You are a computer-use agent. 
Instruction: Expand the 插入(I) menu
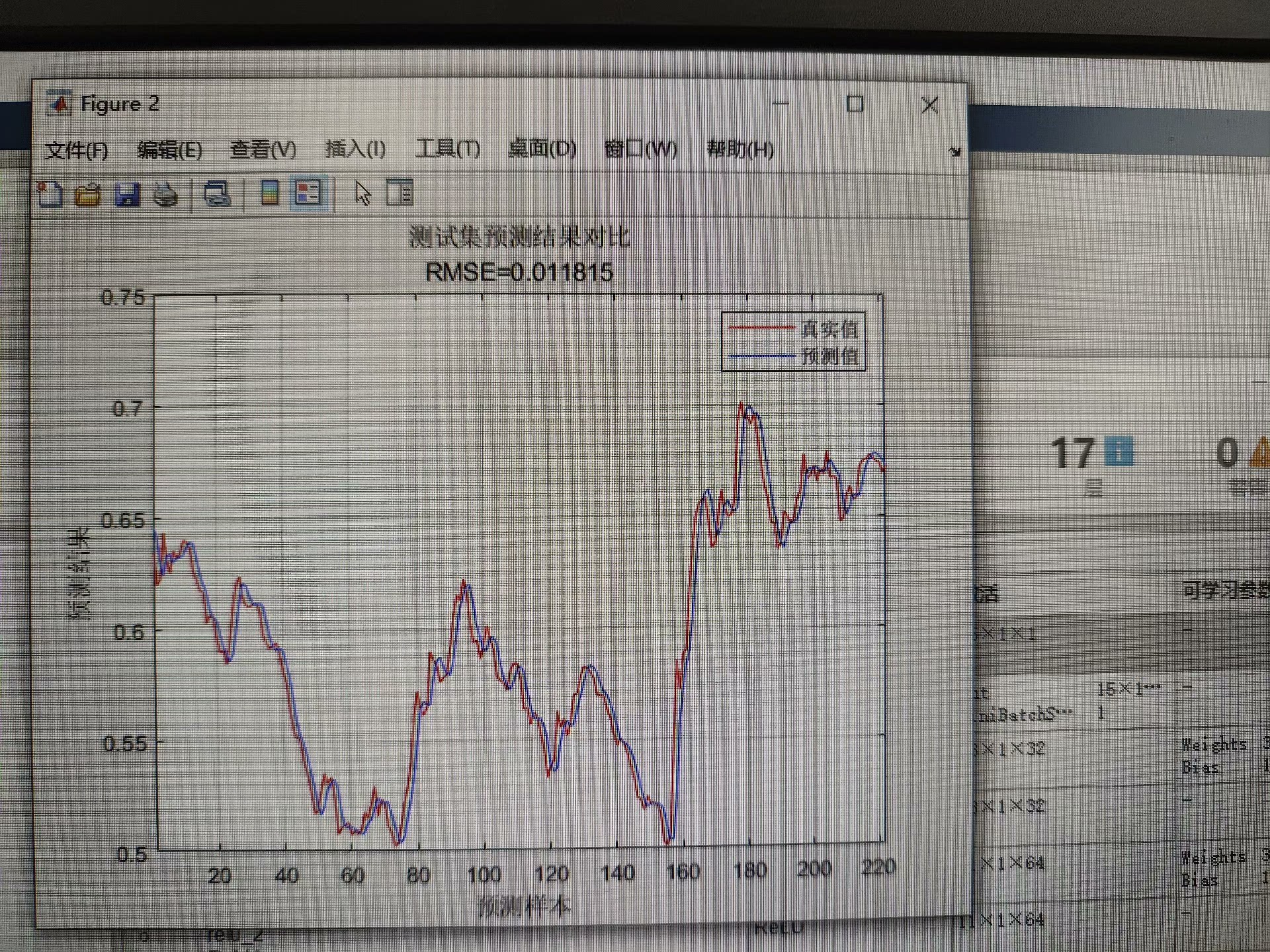click(x=355, y=149)
